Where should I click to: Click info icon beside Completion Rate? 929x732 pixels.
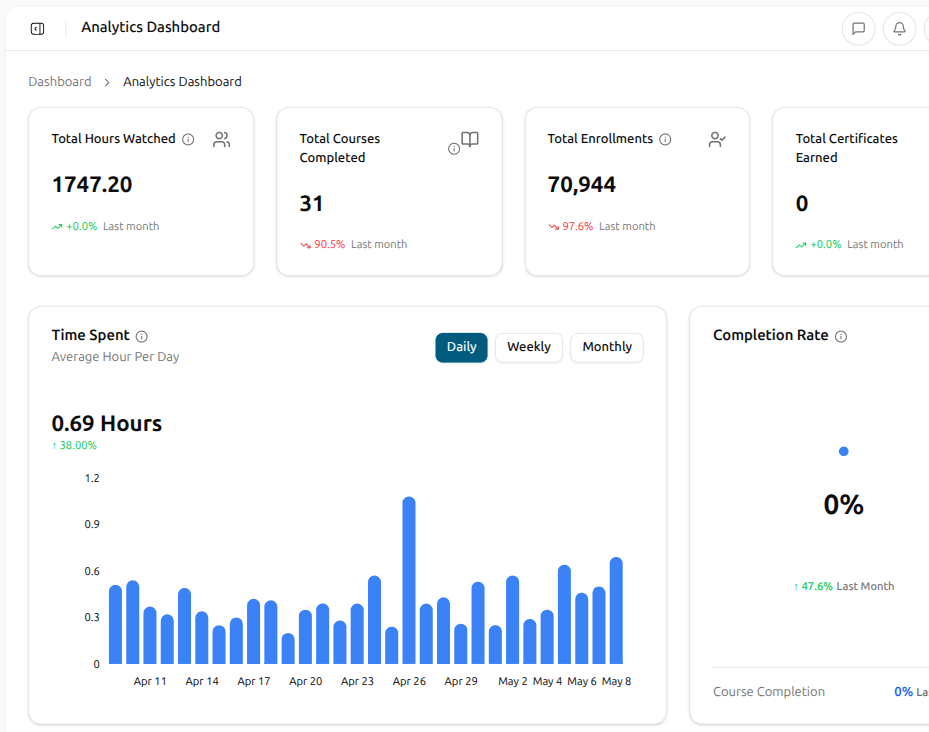[x=841, y=336]
